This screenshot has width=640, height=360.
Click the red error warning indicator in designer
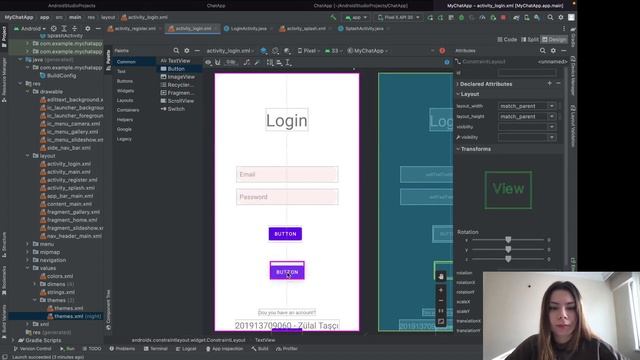tap(442, 51)
